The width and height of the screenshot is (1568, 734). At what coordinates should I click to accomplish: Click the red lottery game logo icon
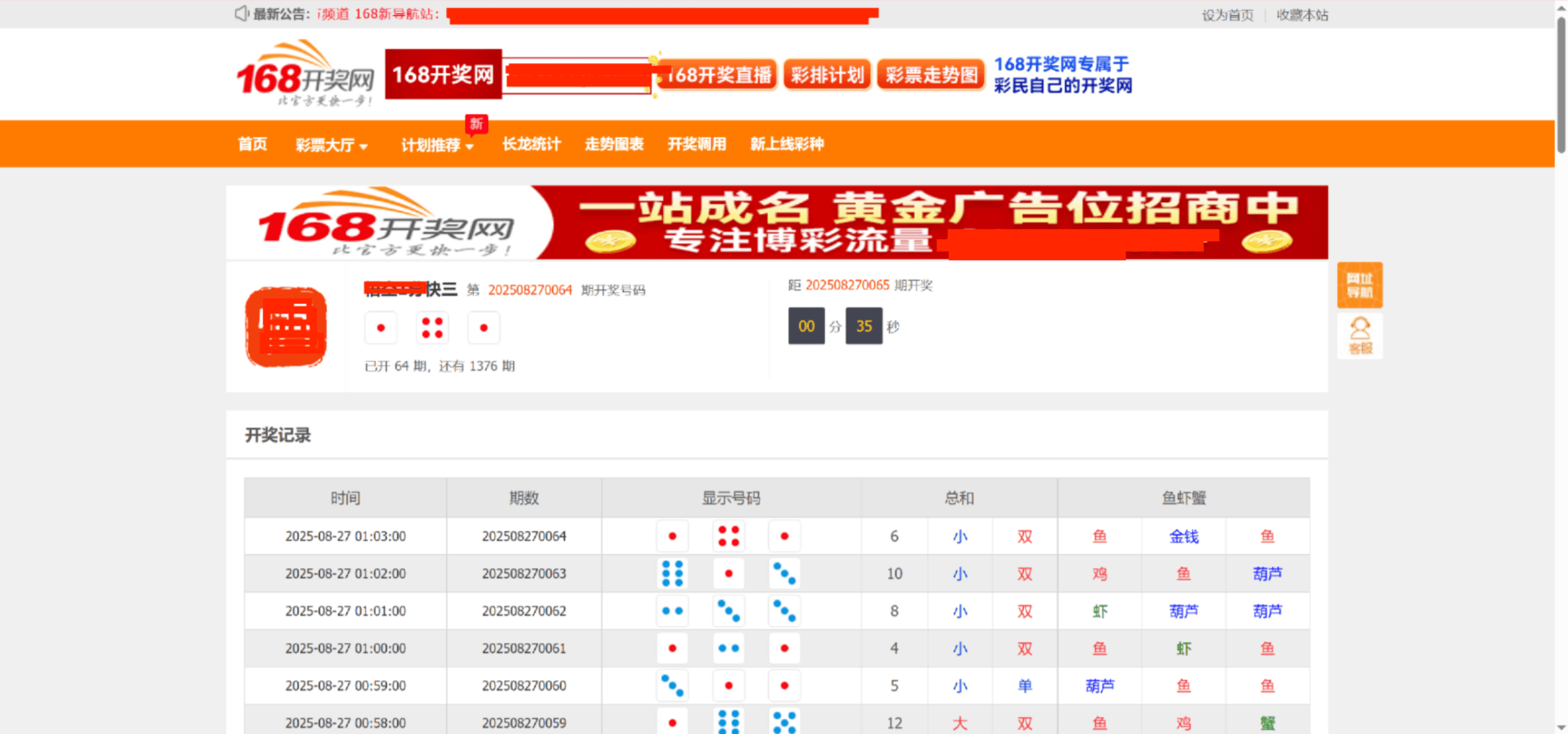click(285, 327)
